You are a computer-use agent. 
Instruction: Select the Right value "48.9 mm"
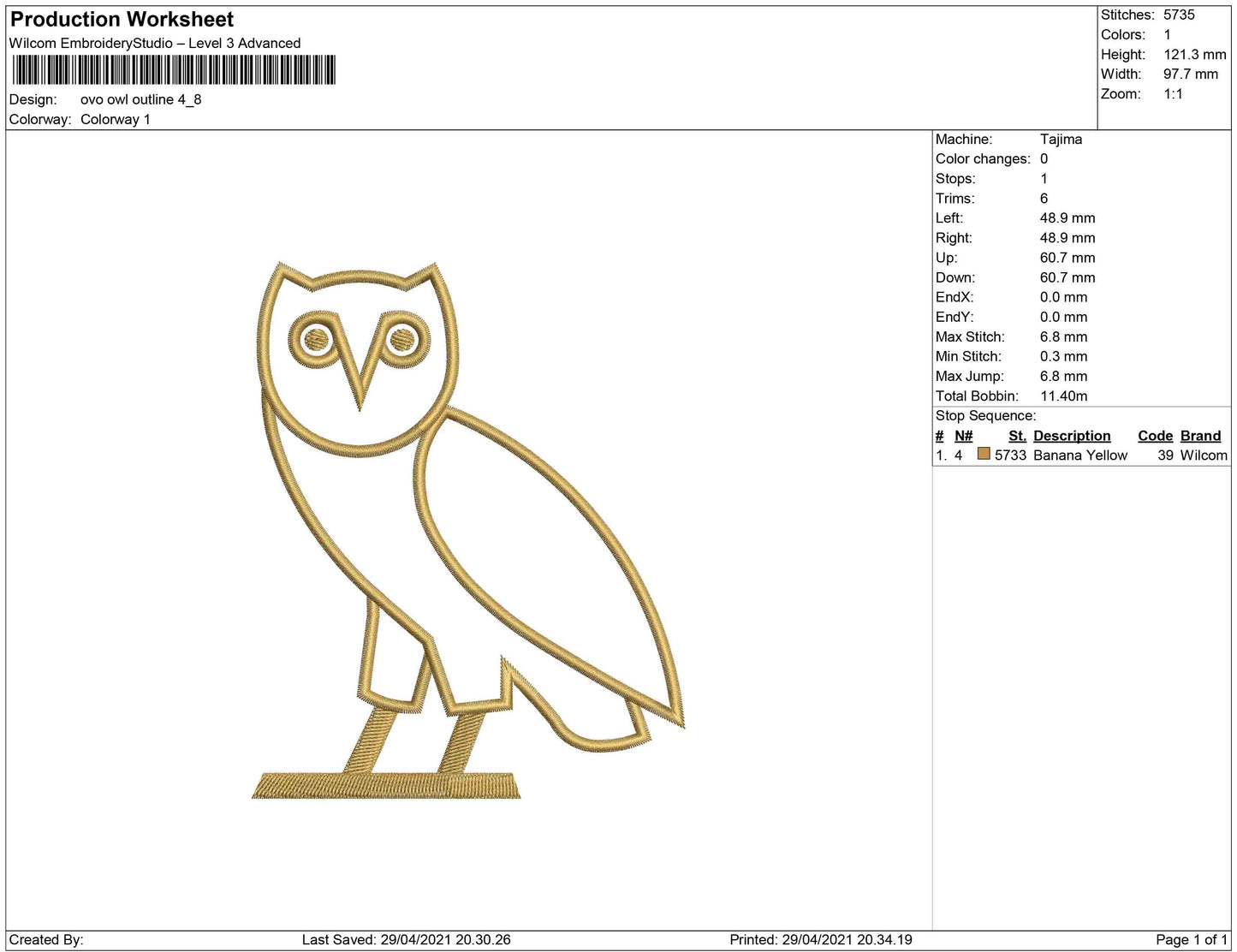1068,237
